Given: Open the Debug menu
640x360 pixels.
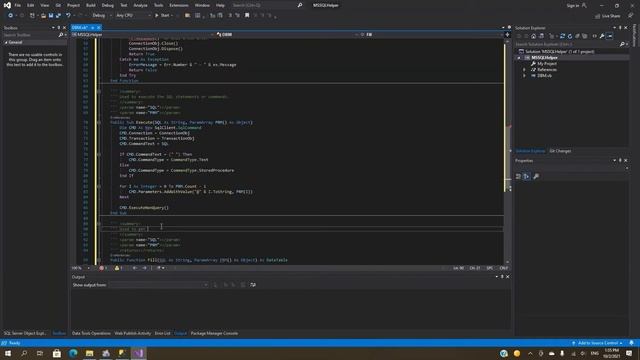Looking at the screenshot, I should point(108,5).
